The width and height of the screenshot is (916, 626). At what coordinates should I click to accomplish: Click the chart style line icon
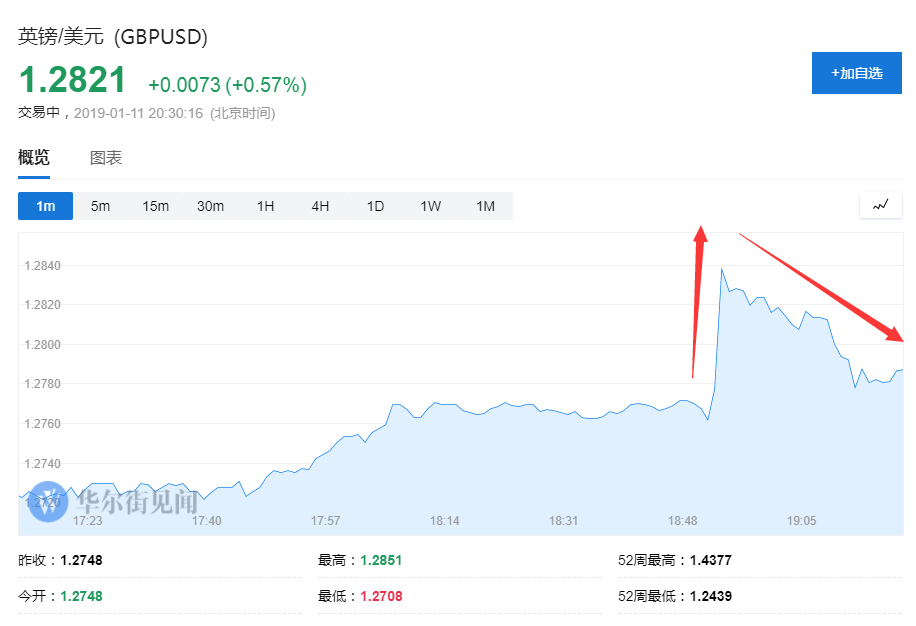pos(880,205)
